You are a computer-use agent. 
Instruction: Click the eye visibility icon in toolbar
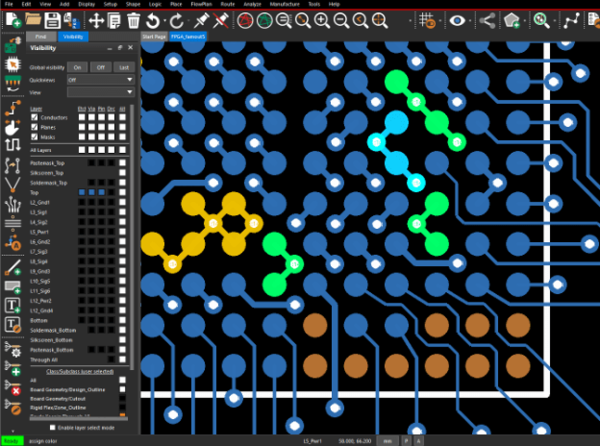click(x=457, y=20)
